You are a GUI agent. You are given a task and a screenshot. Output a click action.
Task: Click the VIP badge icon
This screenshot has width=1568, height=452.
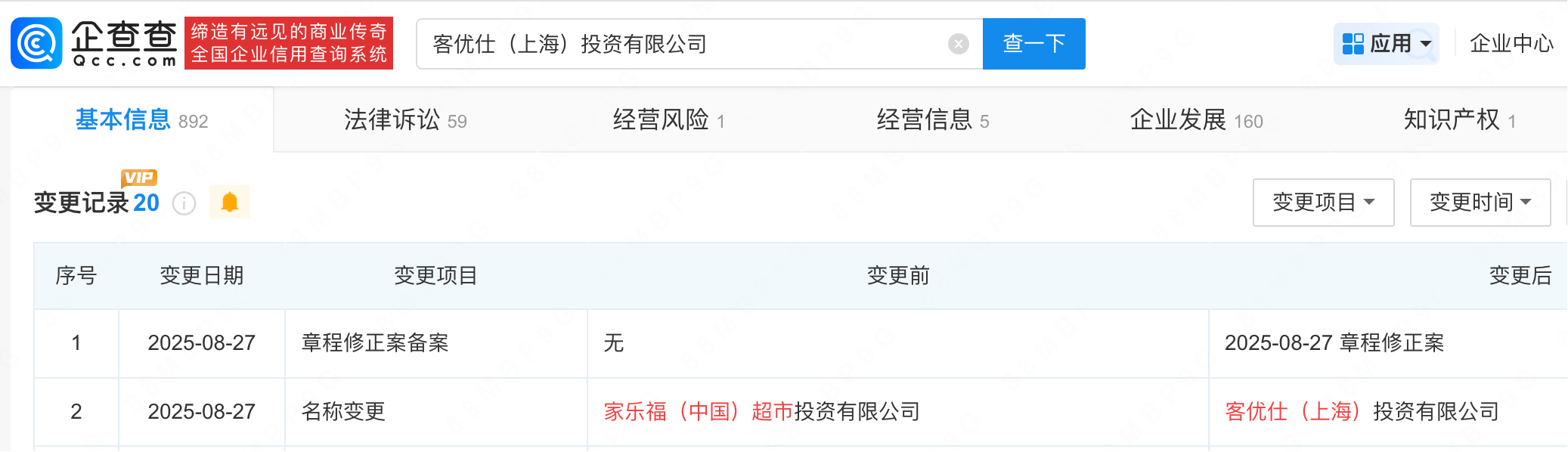click(138, 178)
